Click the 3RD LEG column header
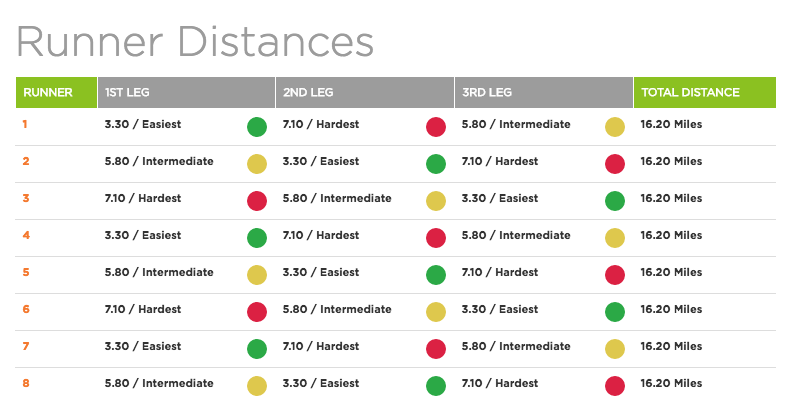 pos(487,92)
